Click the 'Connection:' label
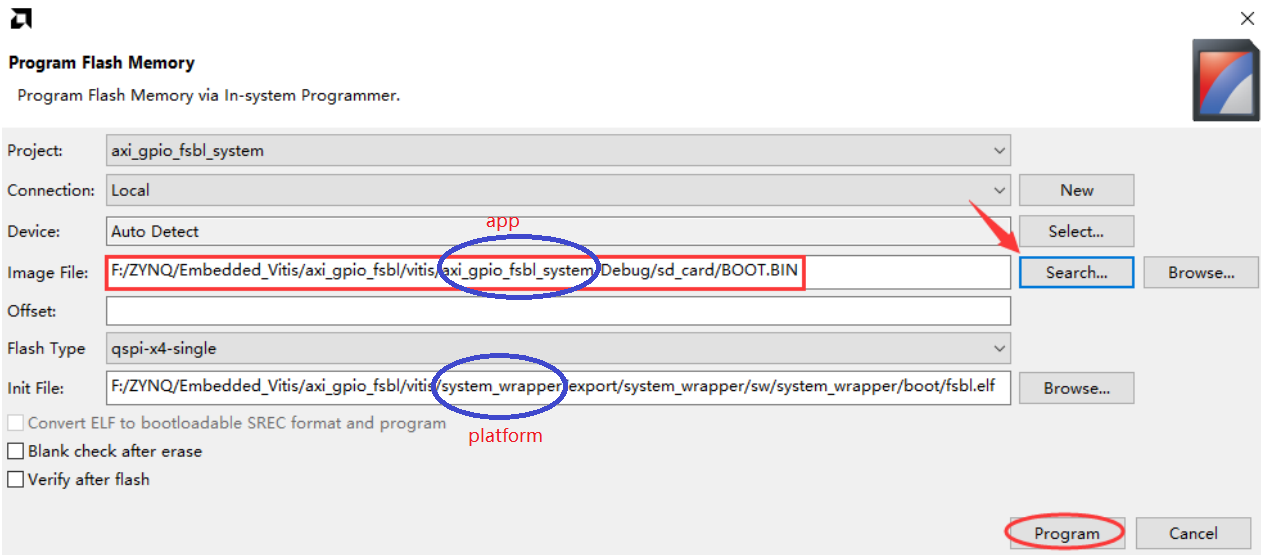Screen dimensions: 1261x555 51,190
